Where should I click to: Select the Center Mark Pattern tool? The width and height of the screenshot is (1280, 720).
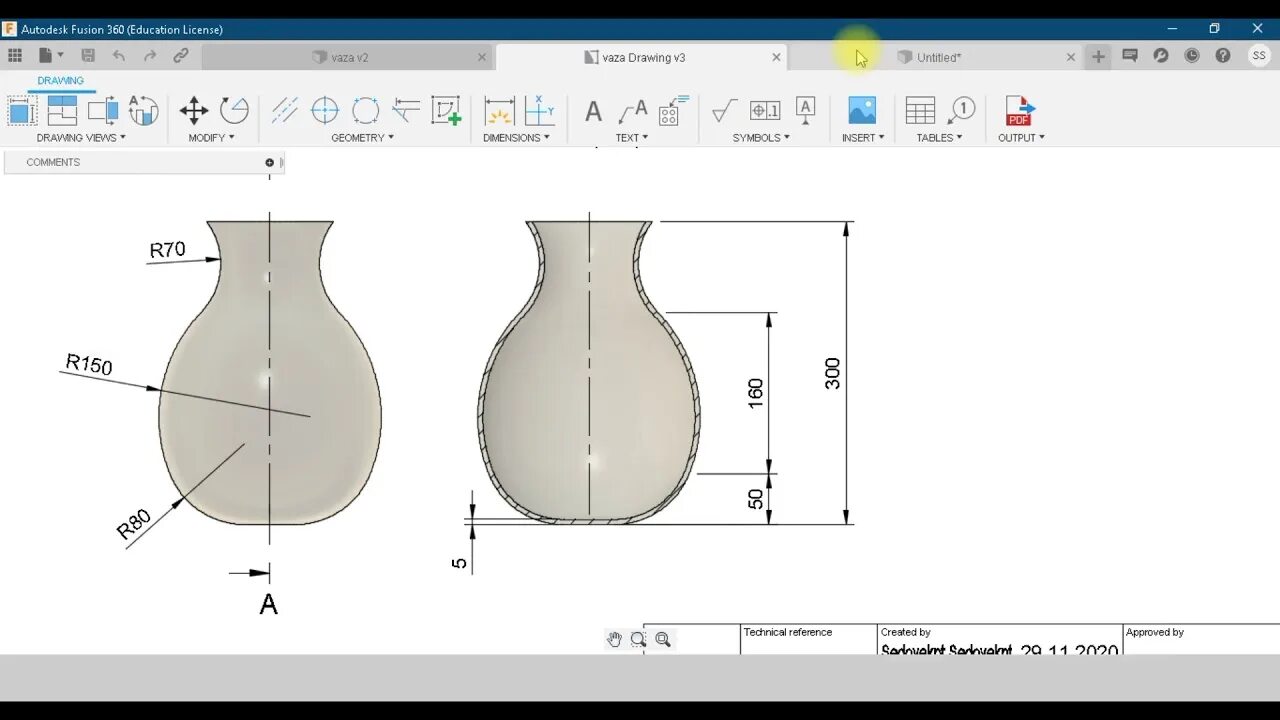coord(365,110)
